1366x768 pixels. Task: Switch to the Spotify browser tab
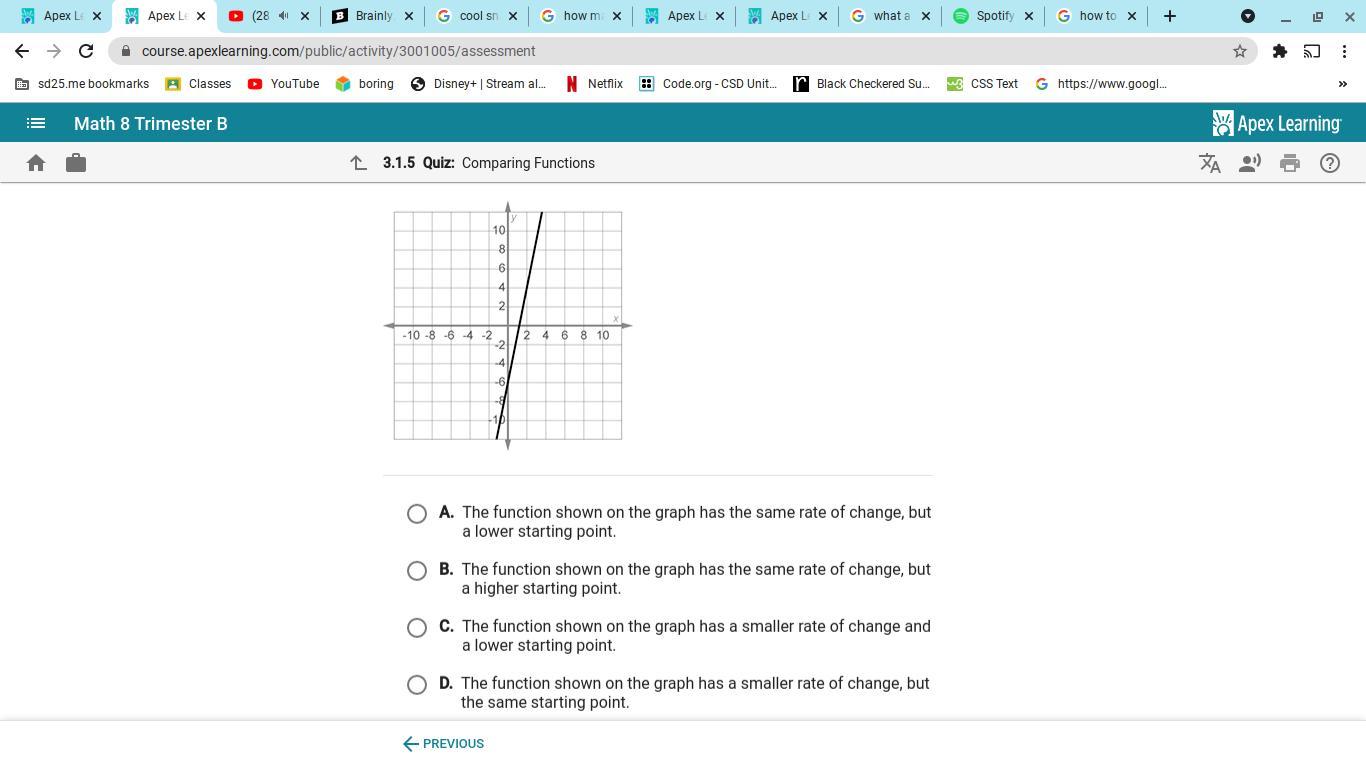pyautogui.click(x=990, y=16)
